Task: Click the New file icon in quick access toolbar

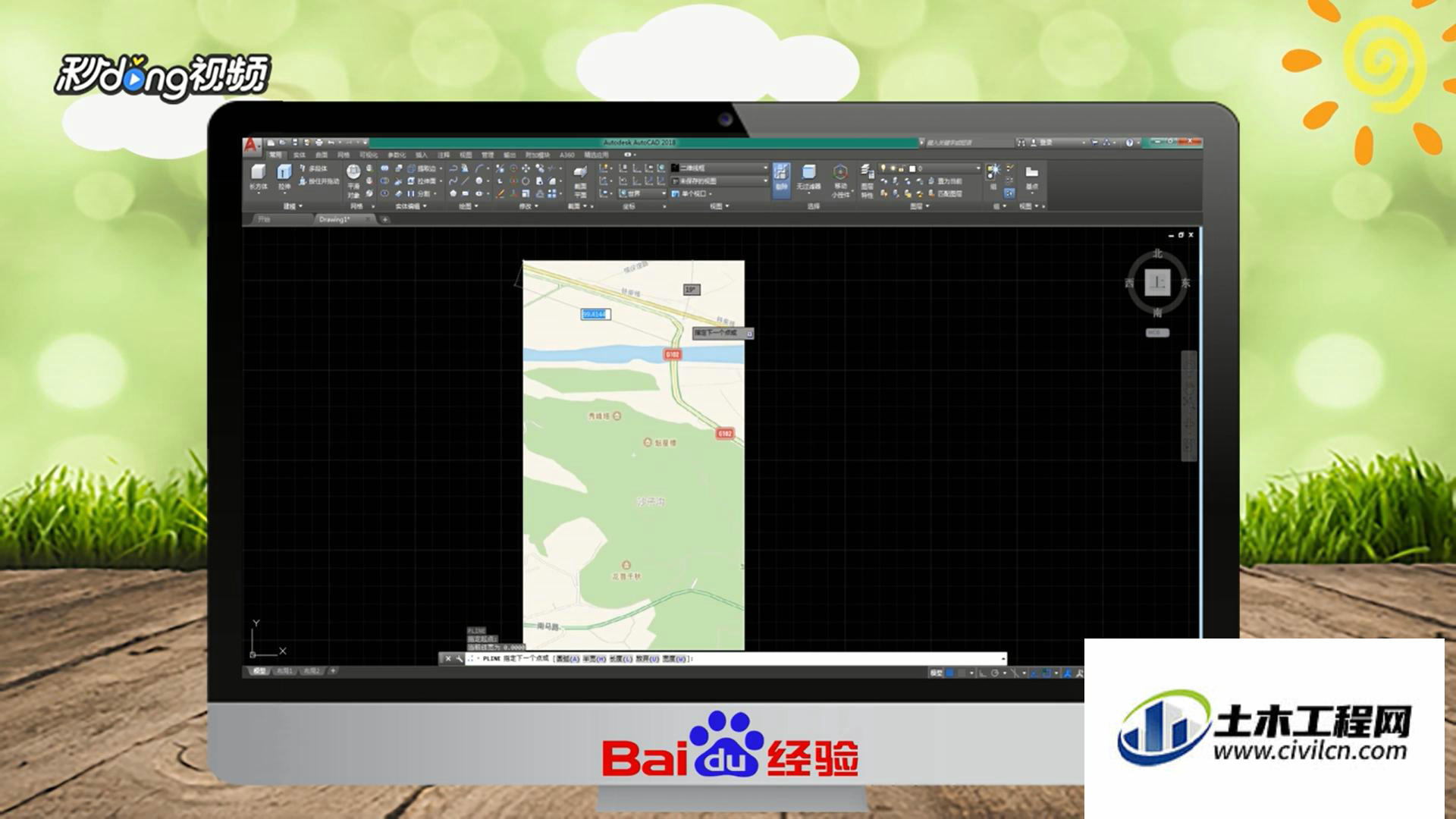Action: (271, 143)
